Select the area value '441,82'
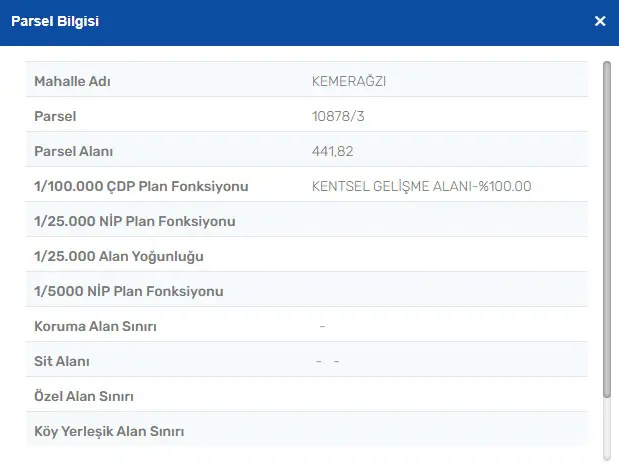619x470 pixels. point(332,151)
